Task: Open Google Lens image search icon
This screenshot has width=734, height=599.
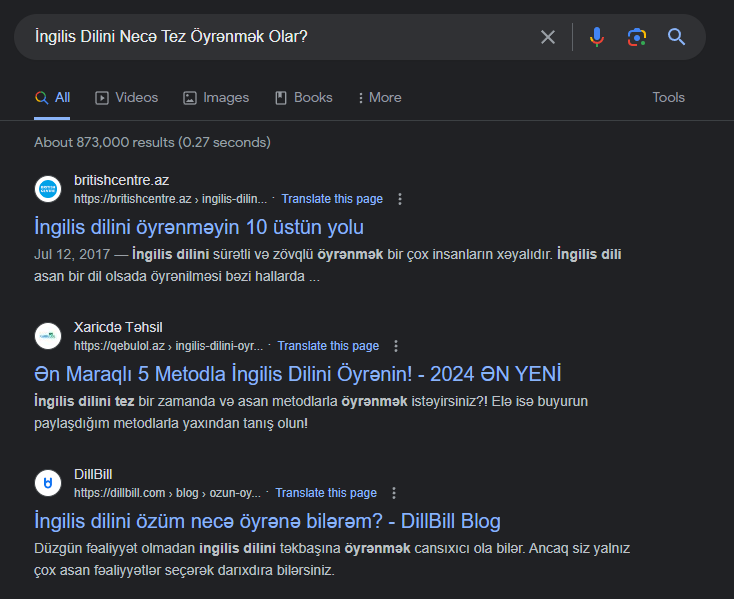Action: pos(637,37)
